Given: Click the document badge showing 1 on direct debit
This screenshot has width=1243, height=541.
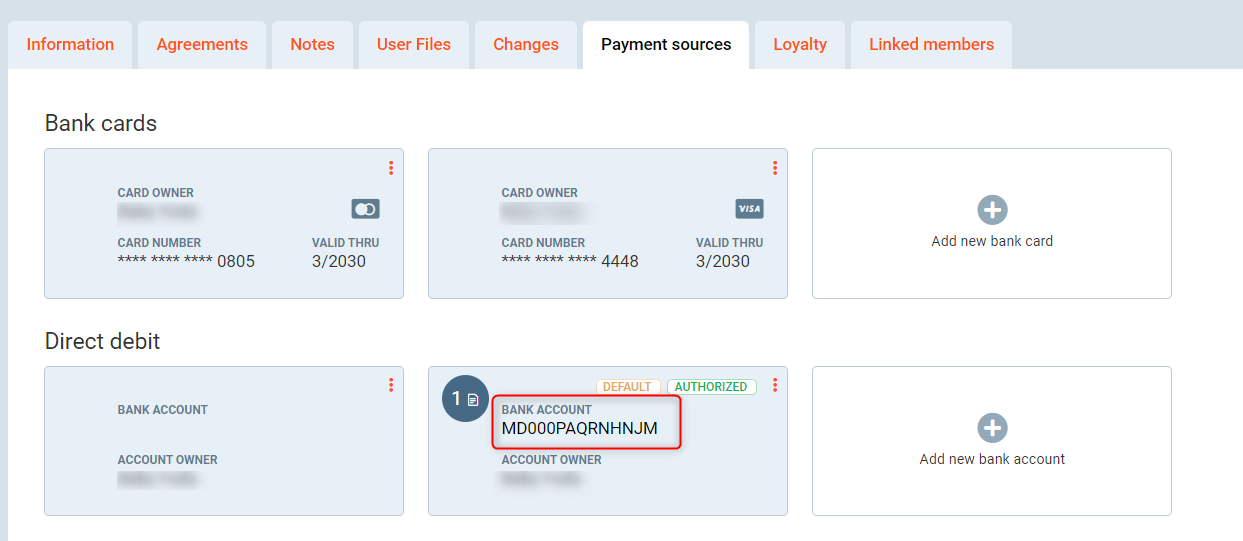Looking at the screenshot, I should click(465, 399).
